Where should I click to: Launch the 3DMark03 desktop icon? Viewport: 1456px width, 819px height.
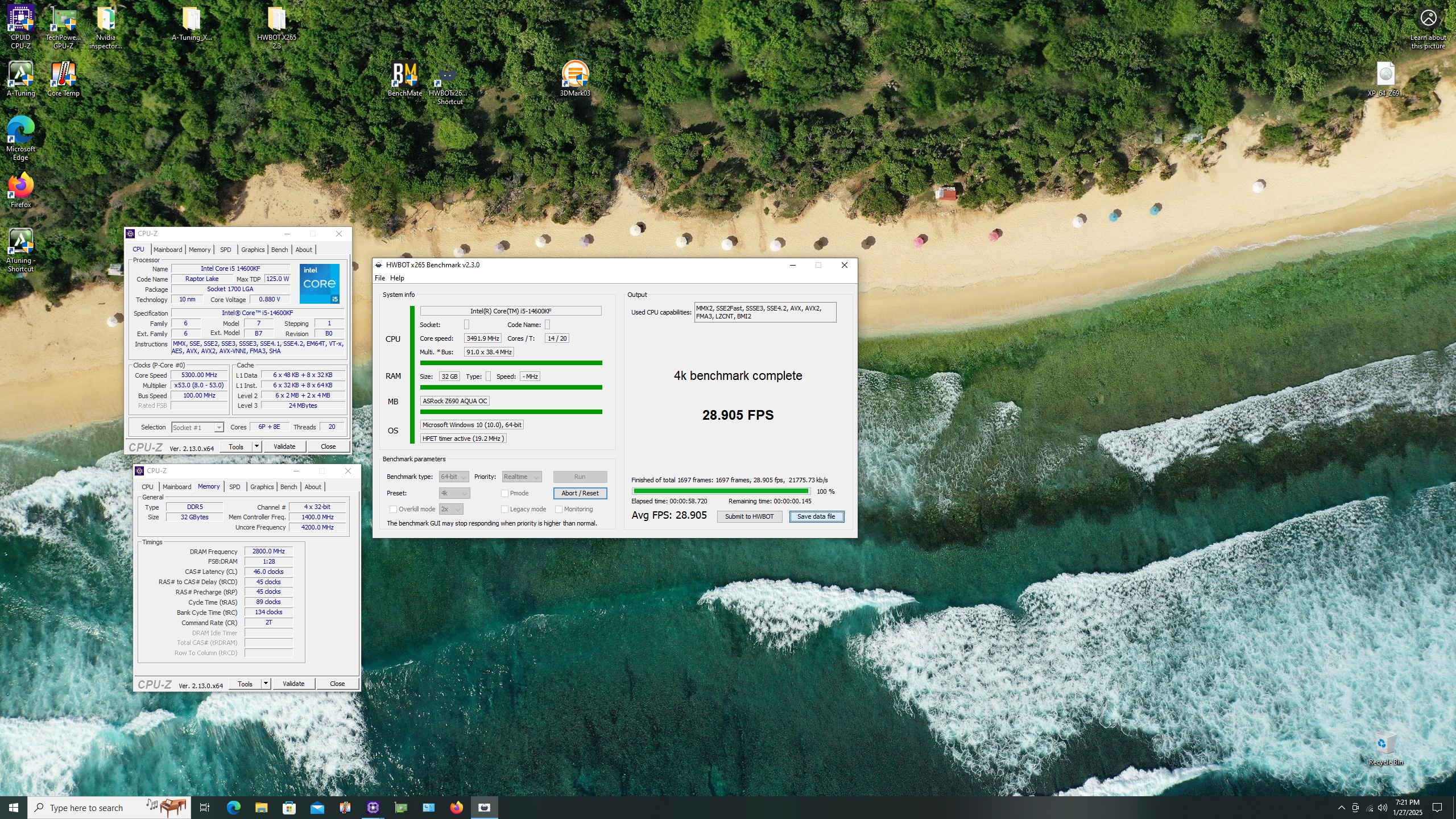coord(575,78)
